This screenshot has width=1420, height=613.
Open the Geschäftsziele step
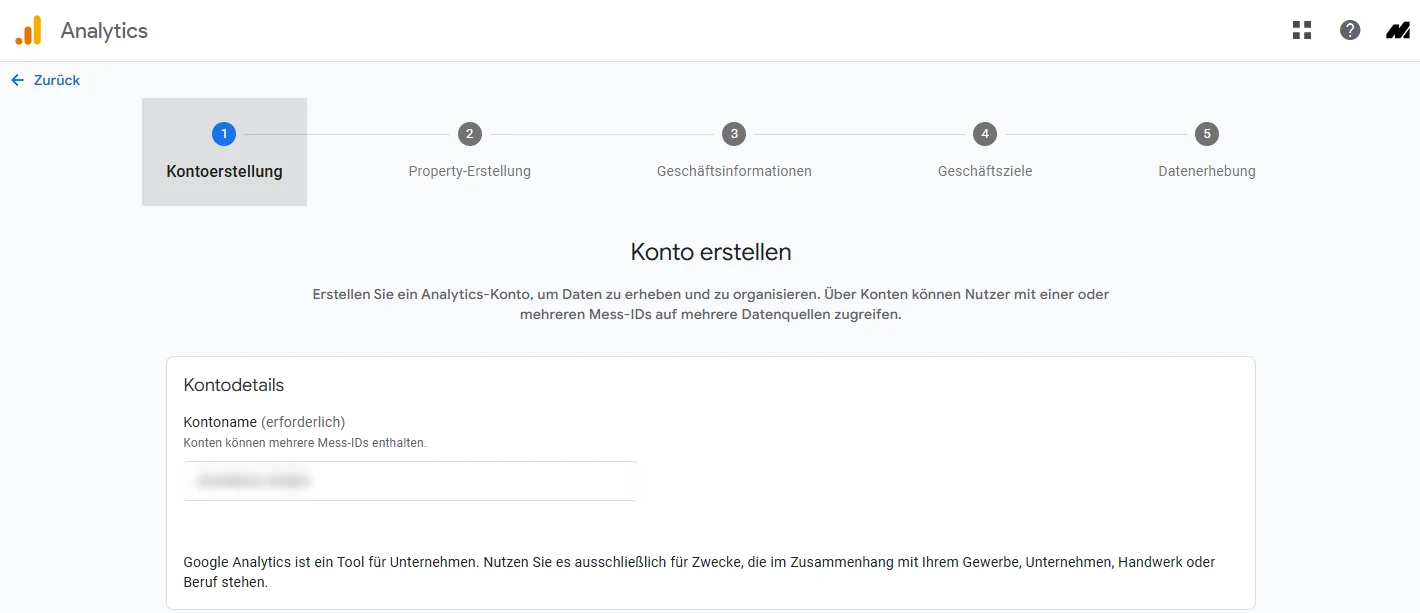click(985, 171)
